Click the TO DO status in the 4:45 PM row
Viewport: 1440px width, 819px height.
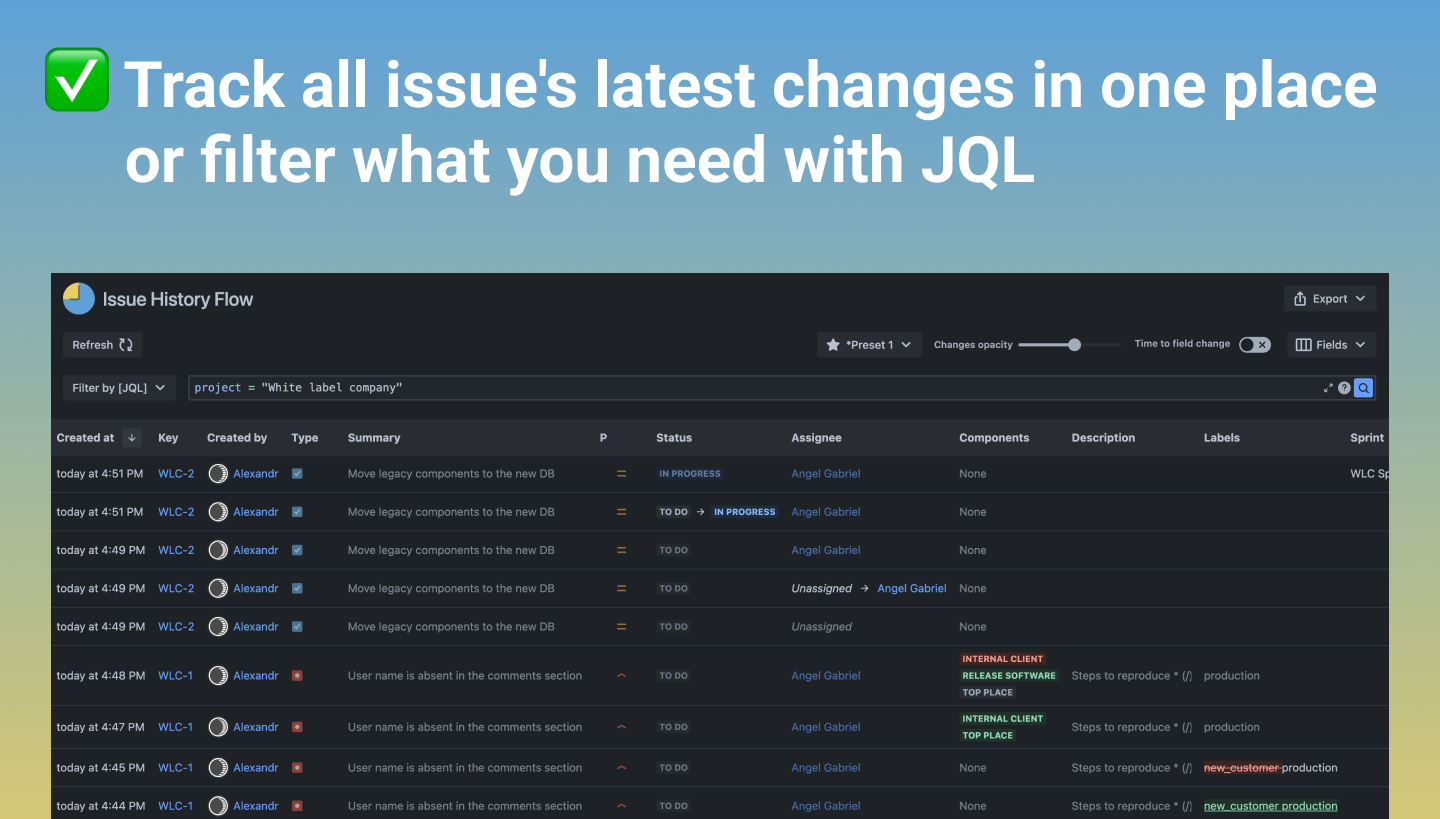click(x=674, y=768)
